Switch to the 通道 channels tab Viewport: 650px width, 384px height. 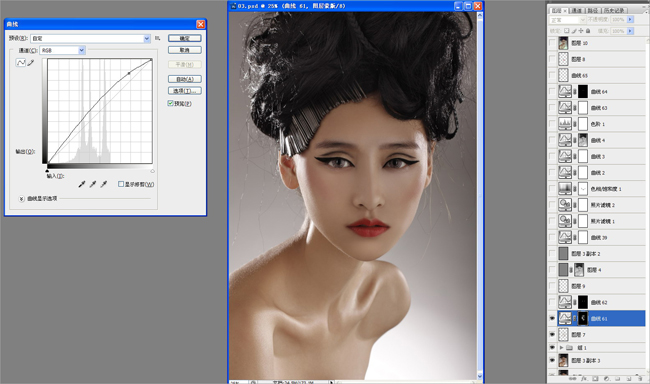pos(577,10)
